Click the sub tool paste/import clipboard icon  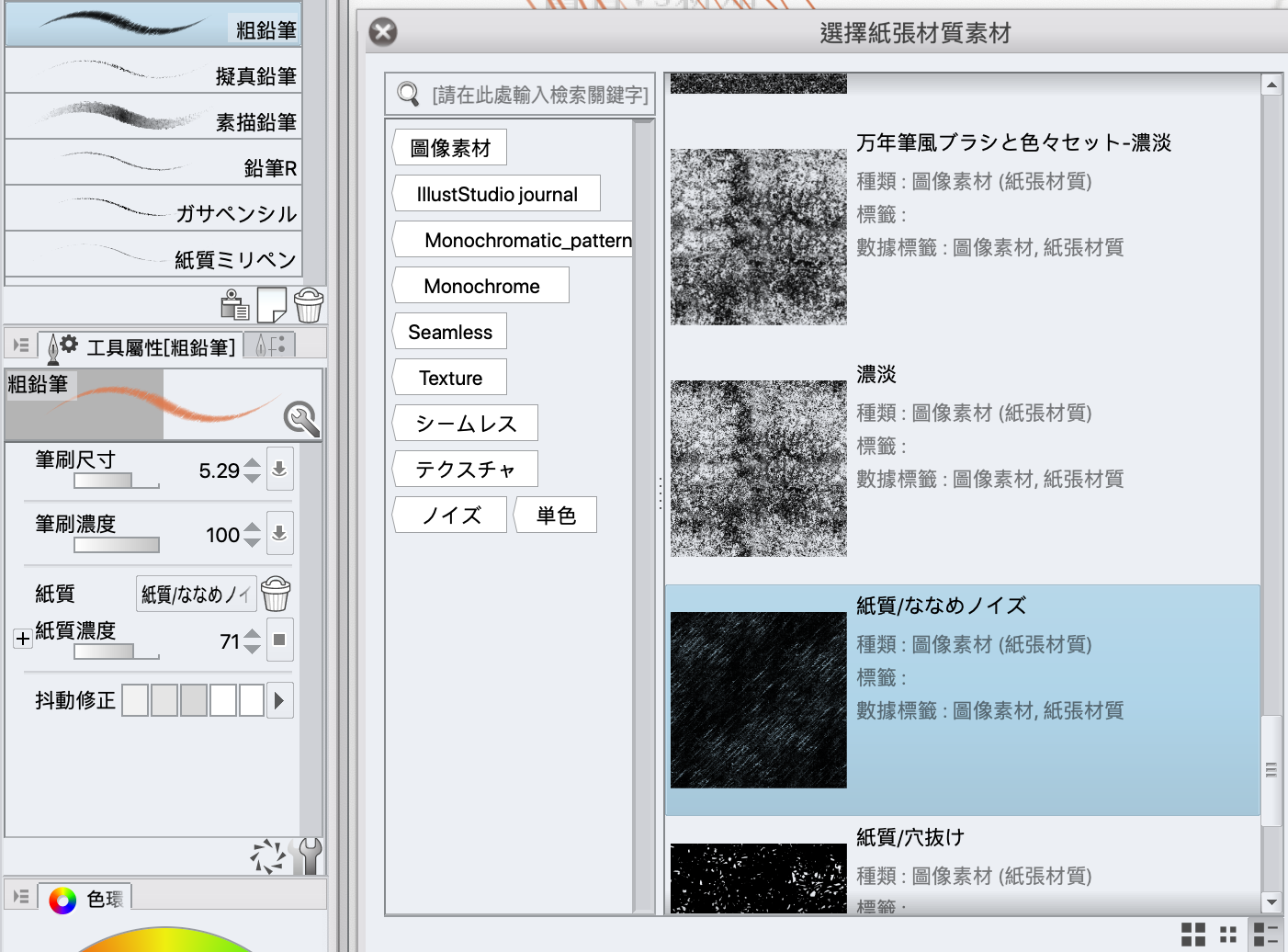click(x=235, y=305)
